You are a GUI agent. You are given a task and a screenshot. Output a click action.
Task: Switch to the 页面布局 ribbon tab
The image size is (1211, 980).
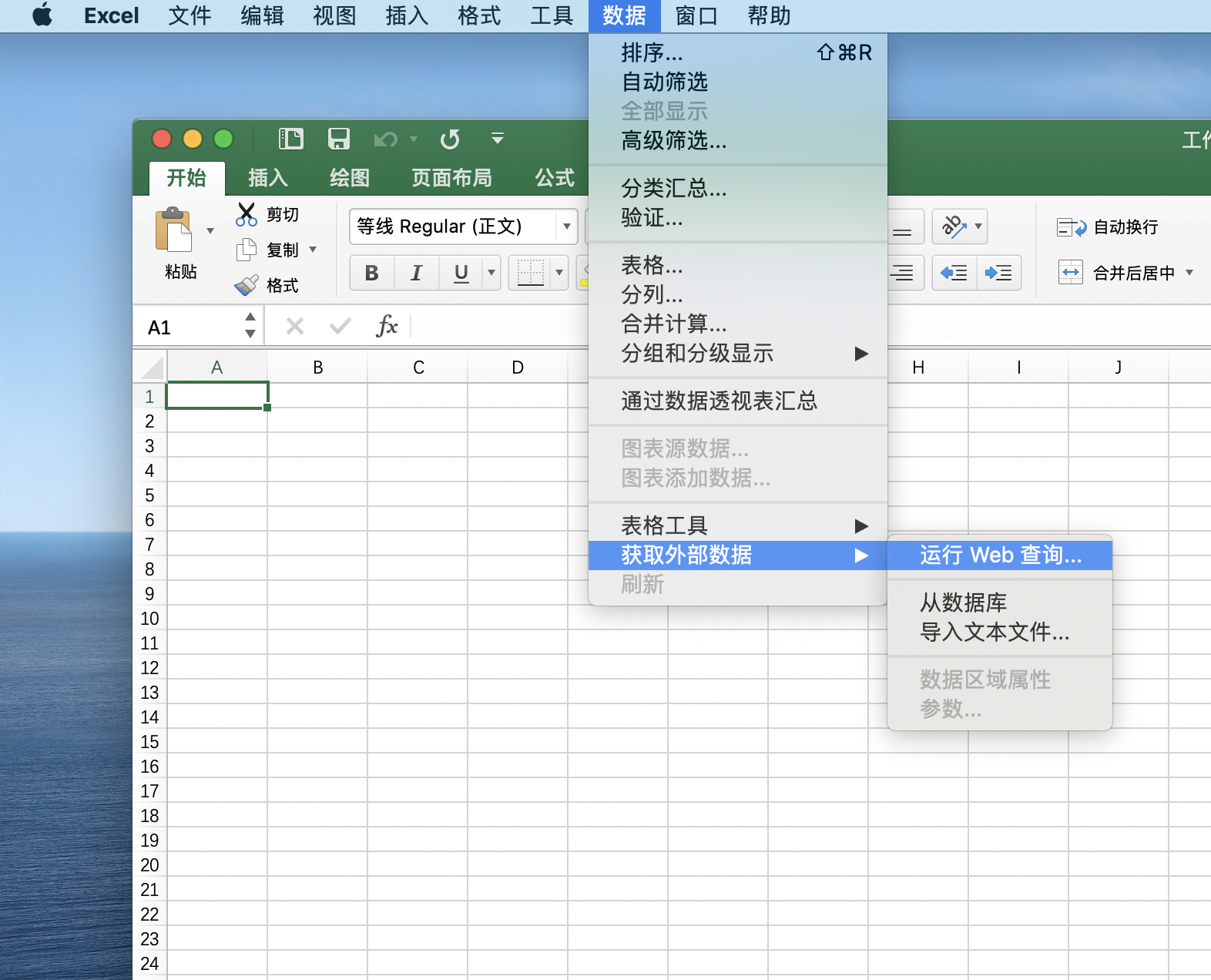pyautogui.click(x=451, y=178)
